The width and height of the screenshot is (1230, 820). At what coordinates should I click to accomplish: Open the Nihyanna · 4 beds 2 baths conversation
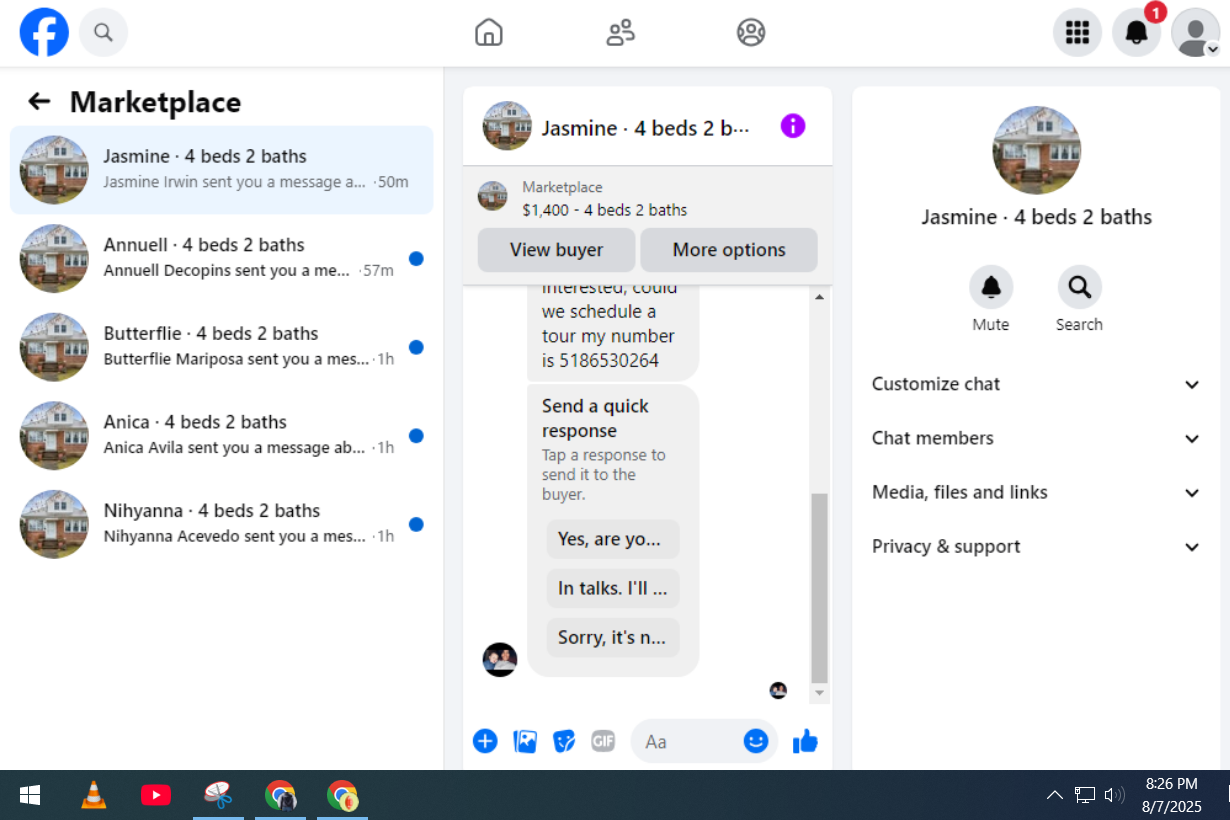coord(221,524)
